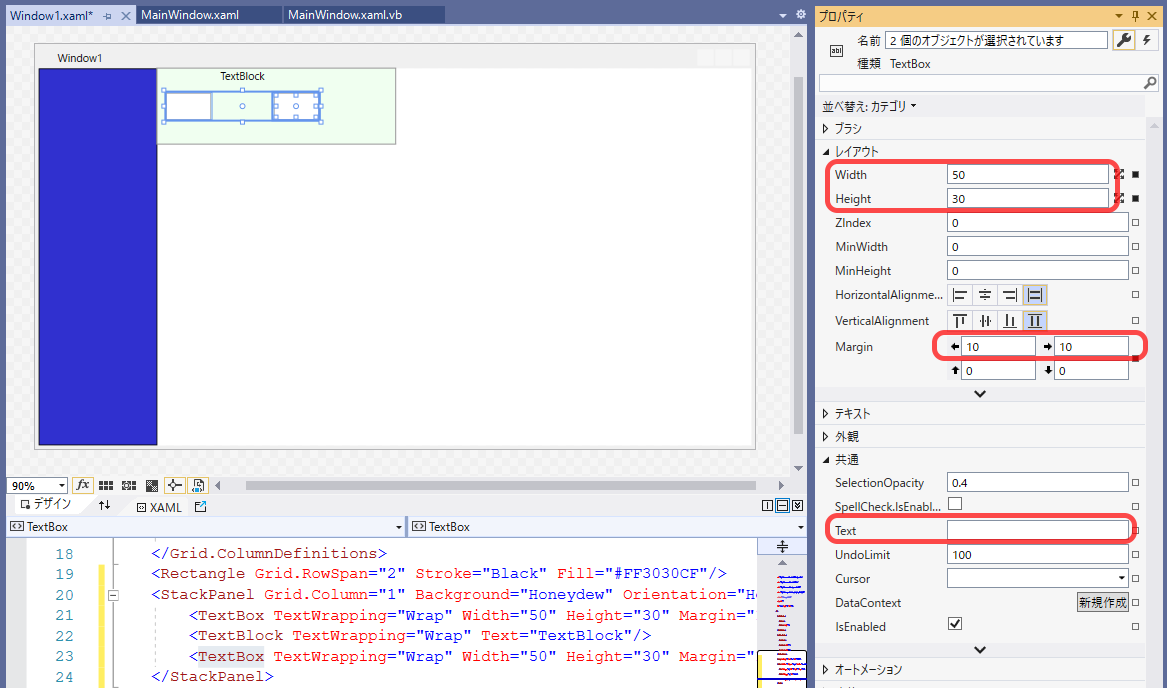Click the show snap grid icon
The height and width of the screenshot is (689, 1167).
pyautogui.click(x=107, y=485)
